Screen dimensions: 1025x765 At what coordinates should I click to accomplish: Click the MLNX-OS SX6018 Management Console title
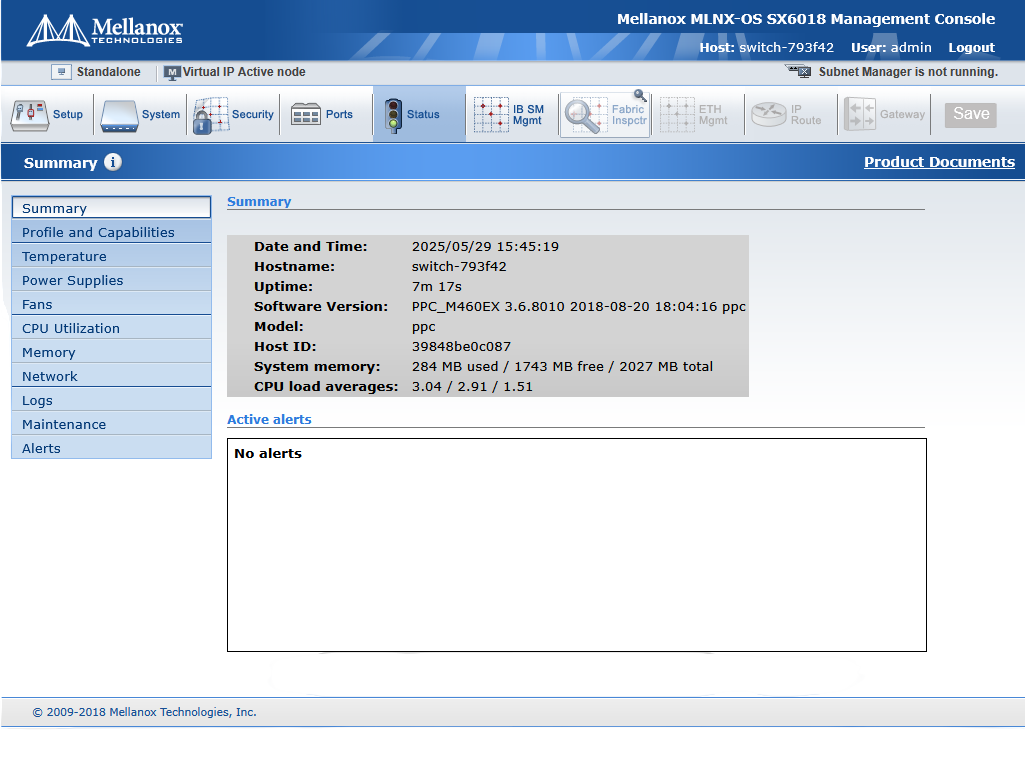pyautogui.click(x=806, y=19)
